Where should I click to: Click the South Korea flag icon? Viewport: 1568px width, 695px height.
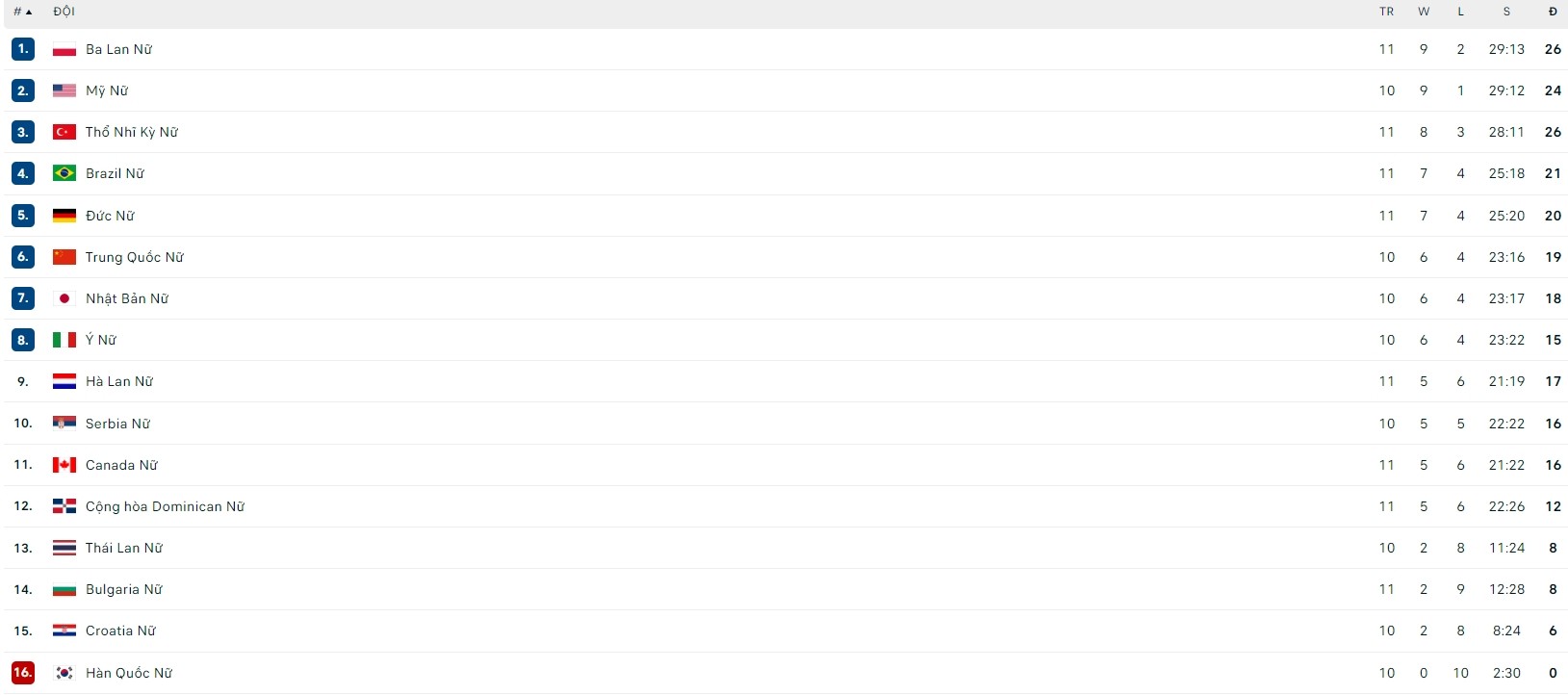point(64,673)
